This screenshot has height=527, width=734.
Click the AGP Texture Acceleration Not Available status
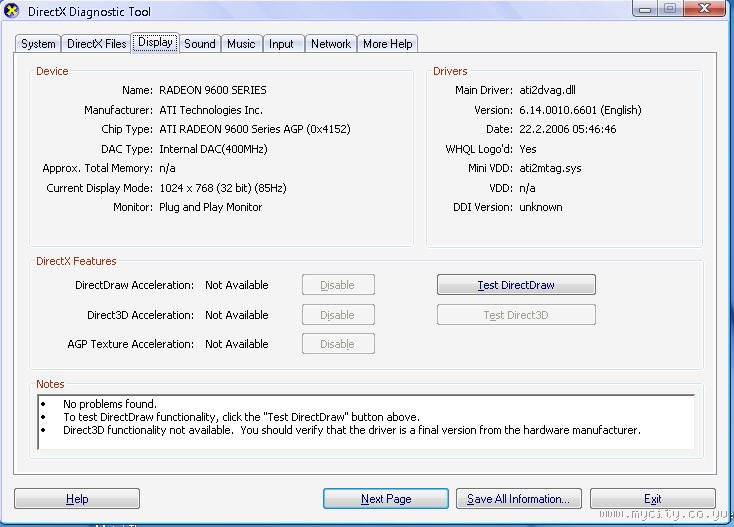point(237,344)
